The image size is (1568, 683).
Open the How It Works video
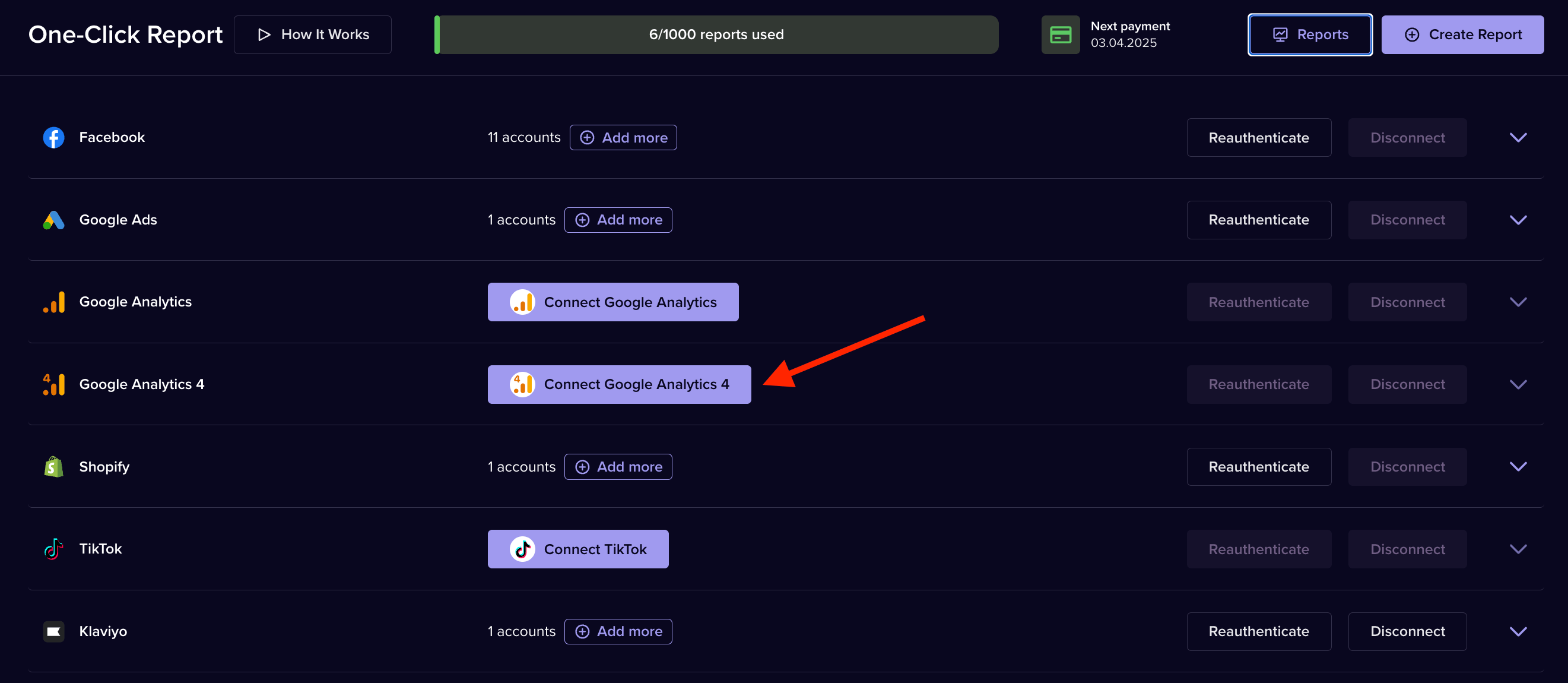tap(312, 34)
